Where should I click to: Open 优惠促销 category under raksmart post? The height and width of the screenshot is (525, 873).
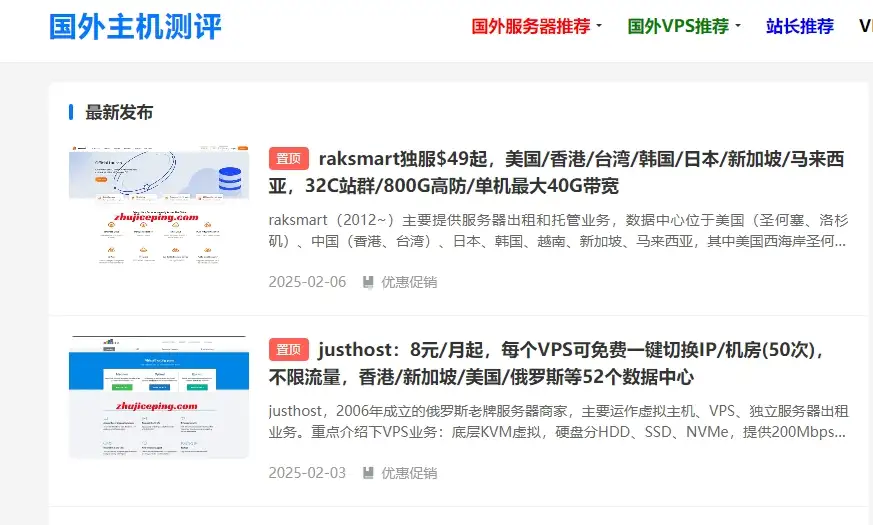click(x=409, y=282)
